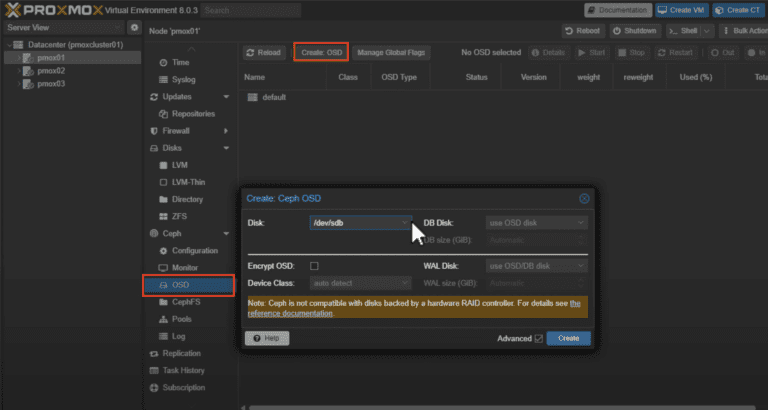Click the Create: OSD toolbar button

pyautogui.click(x=321, y=52)
